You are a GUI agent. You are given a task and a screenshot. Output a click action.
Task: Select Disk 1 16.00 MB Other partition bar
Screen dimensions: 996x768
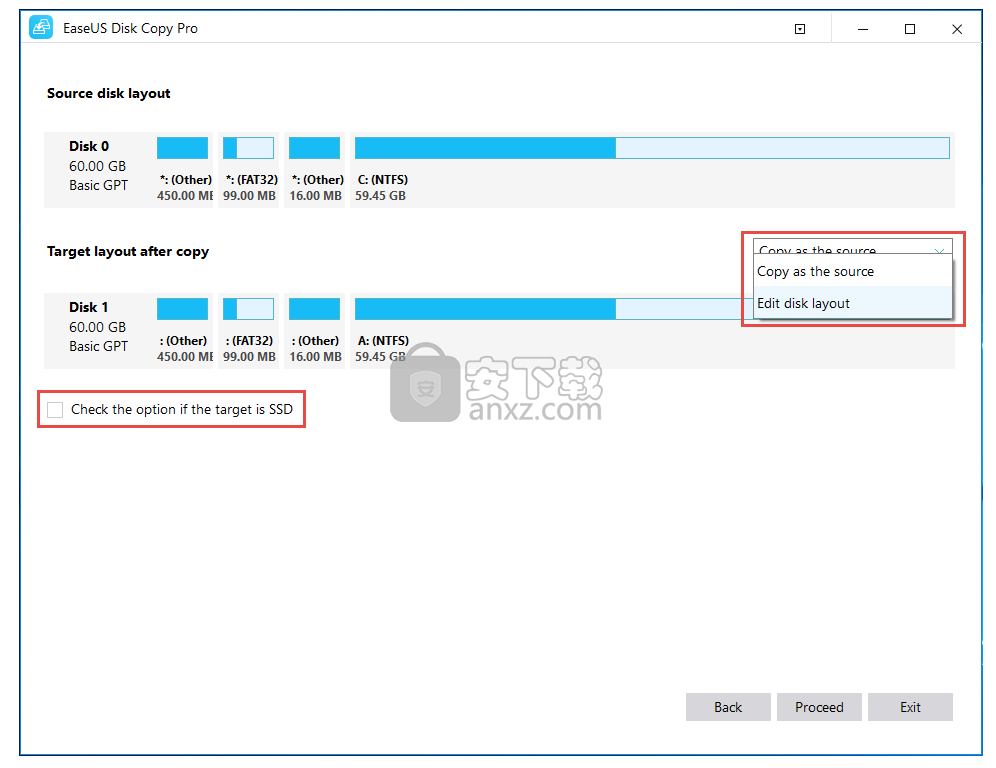pos(314,309)
